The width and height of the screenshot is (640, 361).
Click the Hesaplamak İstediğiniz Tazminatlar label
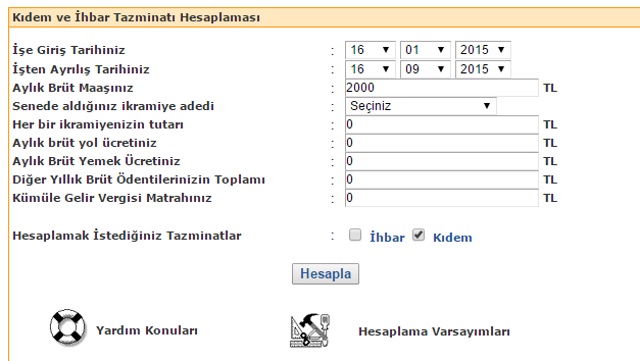tap(127, 236)
